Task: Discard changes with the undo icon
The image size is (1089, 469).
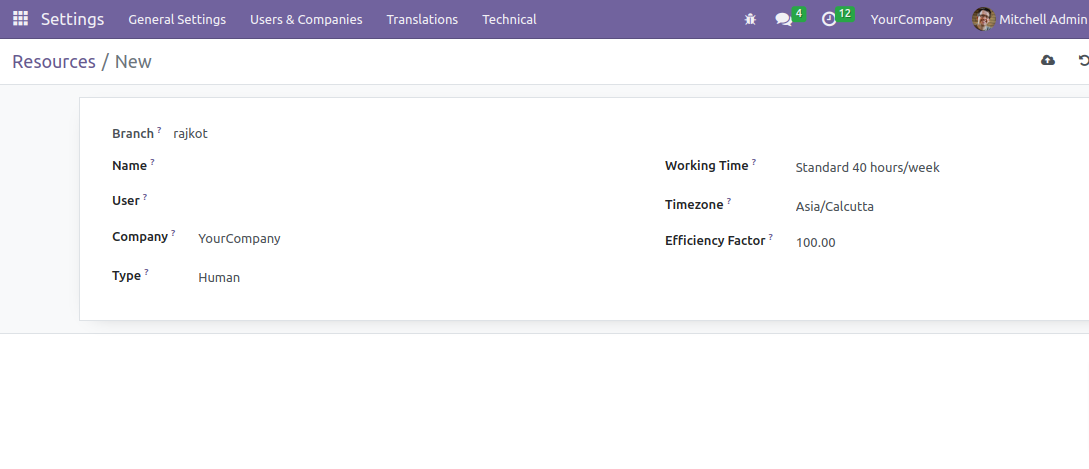Action: (x=1083, y=60)
